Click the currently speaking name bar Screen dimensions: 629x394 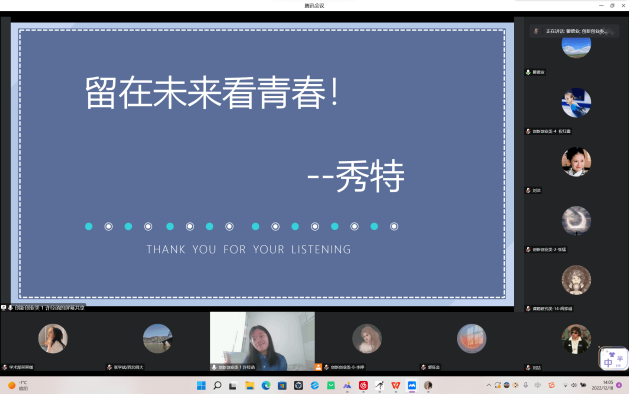[574, 31]
